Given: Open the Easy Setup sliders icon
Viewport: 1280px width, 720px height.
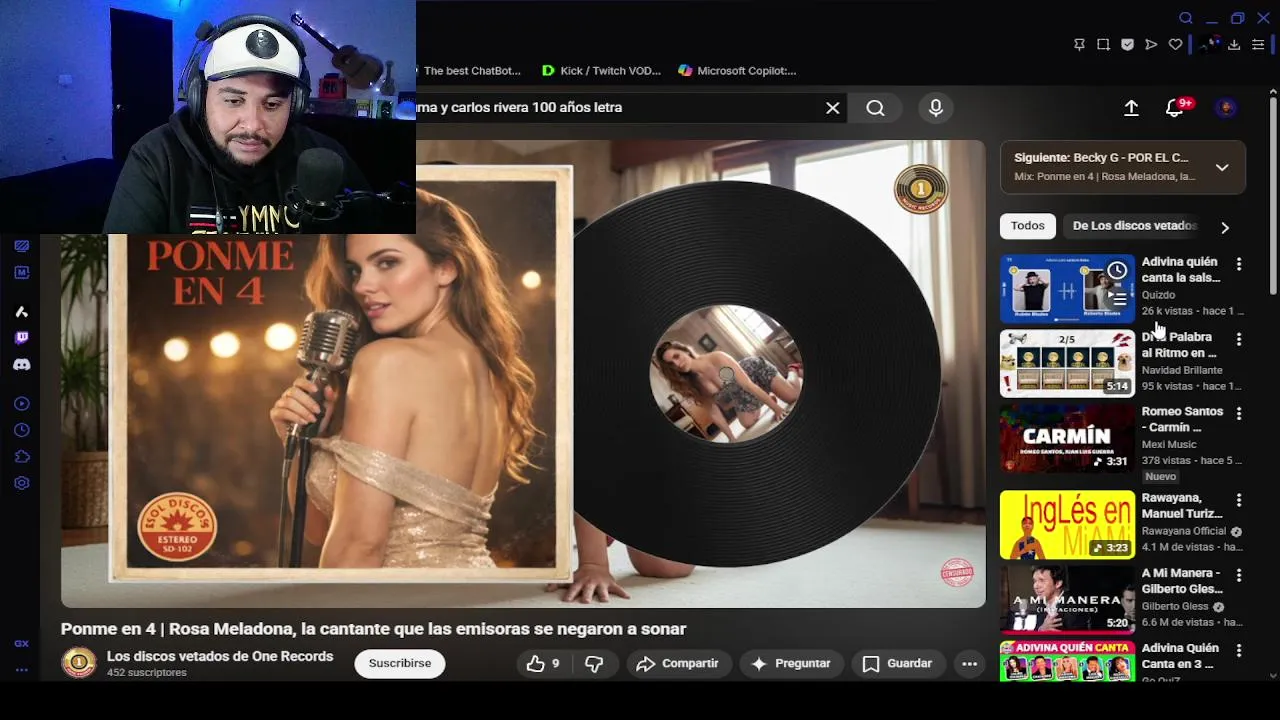Looking at the screenshot, I should click(x=1258, y=44).
